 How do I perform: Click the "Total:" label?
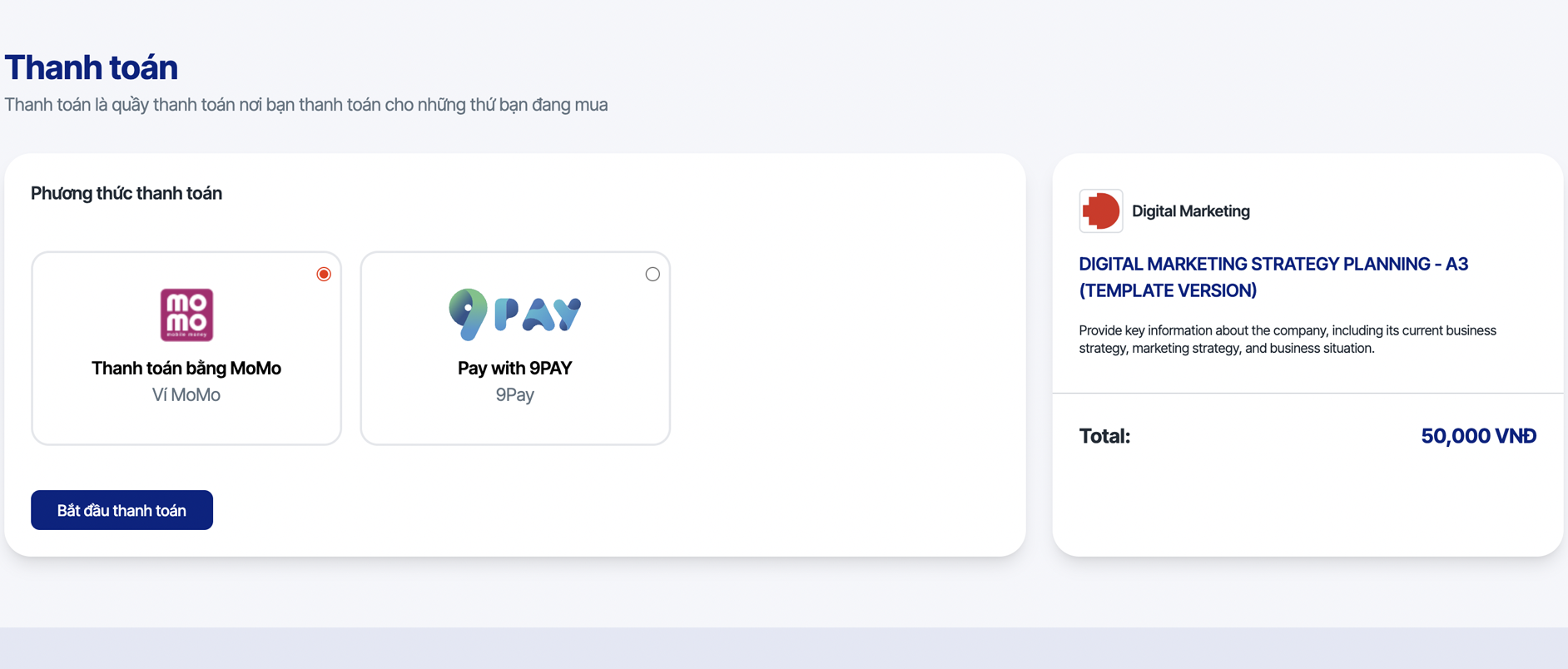point(1104,436)
